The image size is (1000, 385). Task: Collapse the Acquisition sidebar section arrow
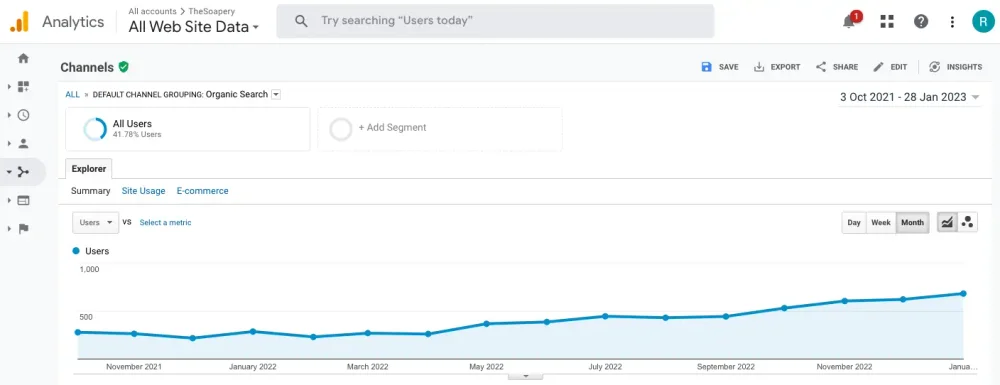coord(9,172)
